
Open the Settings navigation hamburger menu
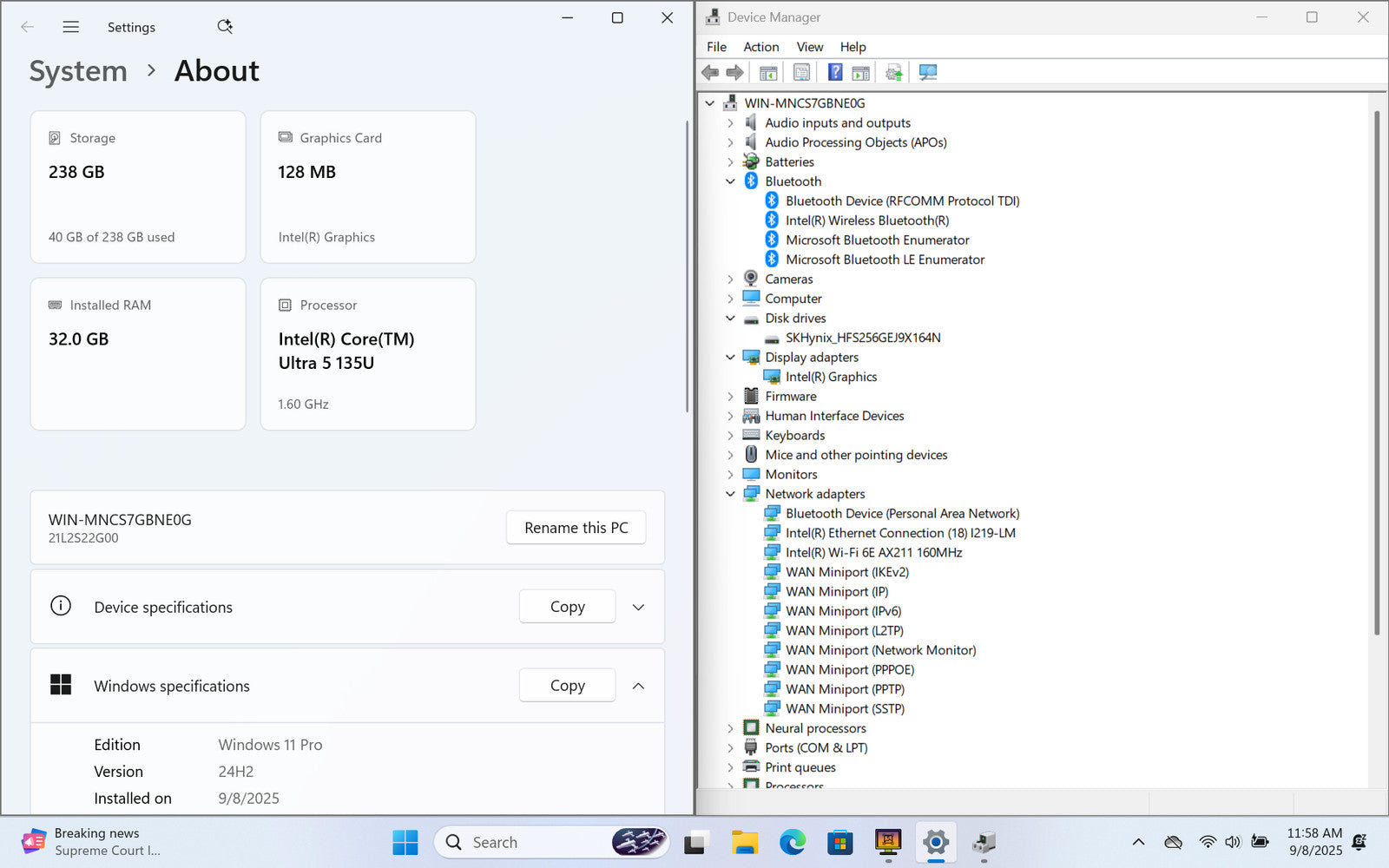pyautogui.click(x=71, y=27)
